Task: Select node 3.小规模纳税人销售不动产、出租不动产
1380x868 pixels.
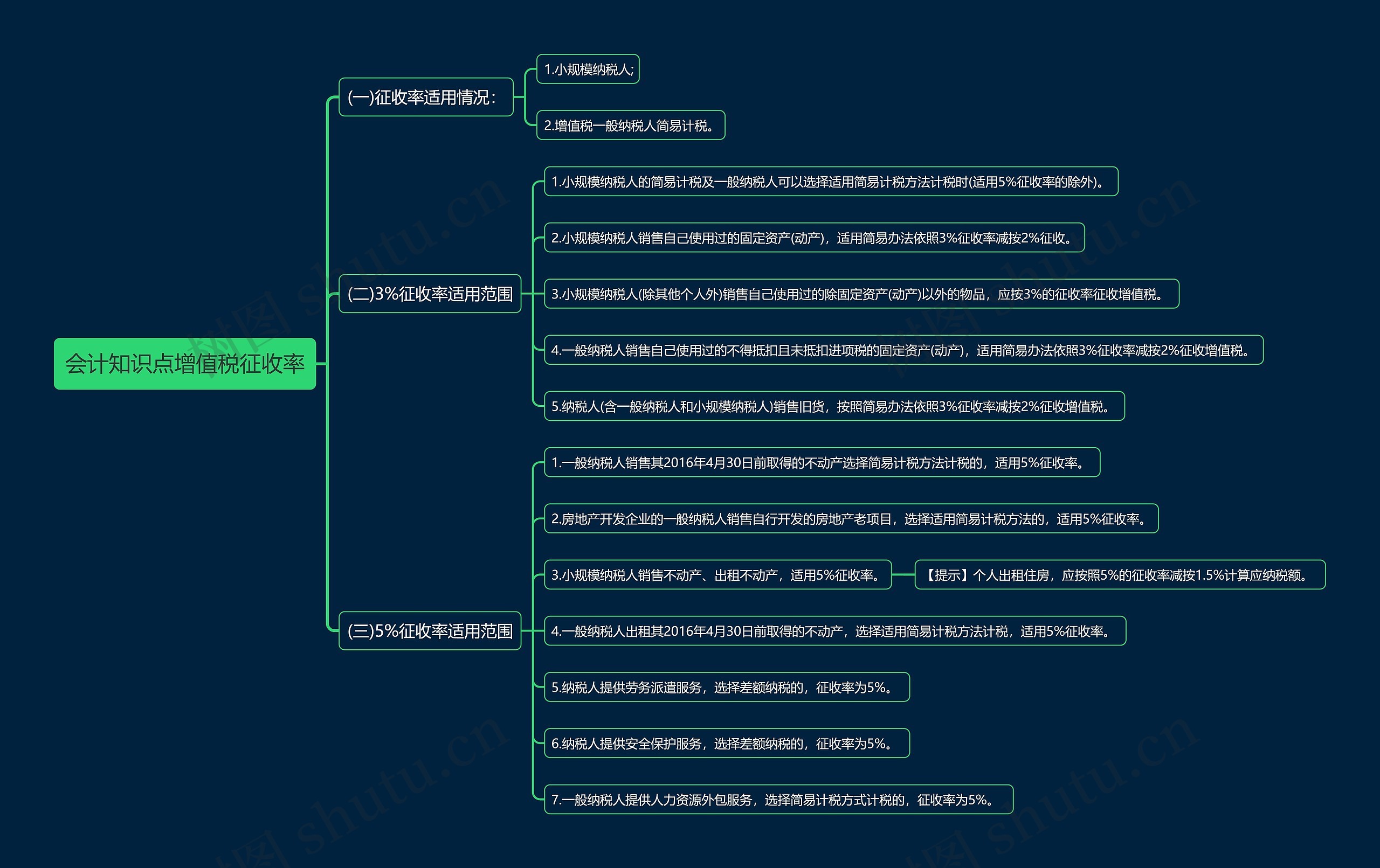Action: pos(717,575)
